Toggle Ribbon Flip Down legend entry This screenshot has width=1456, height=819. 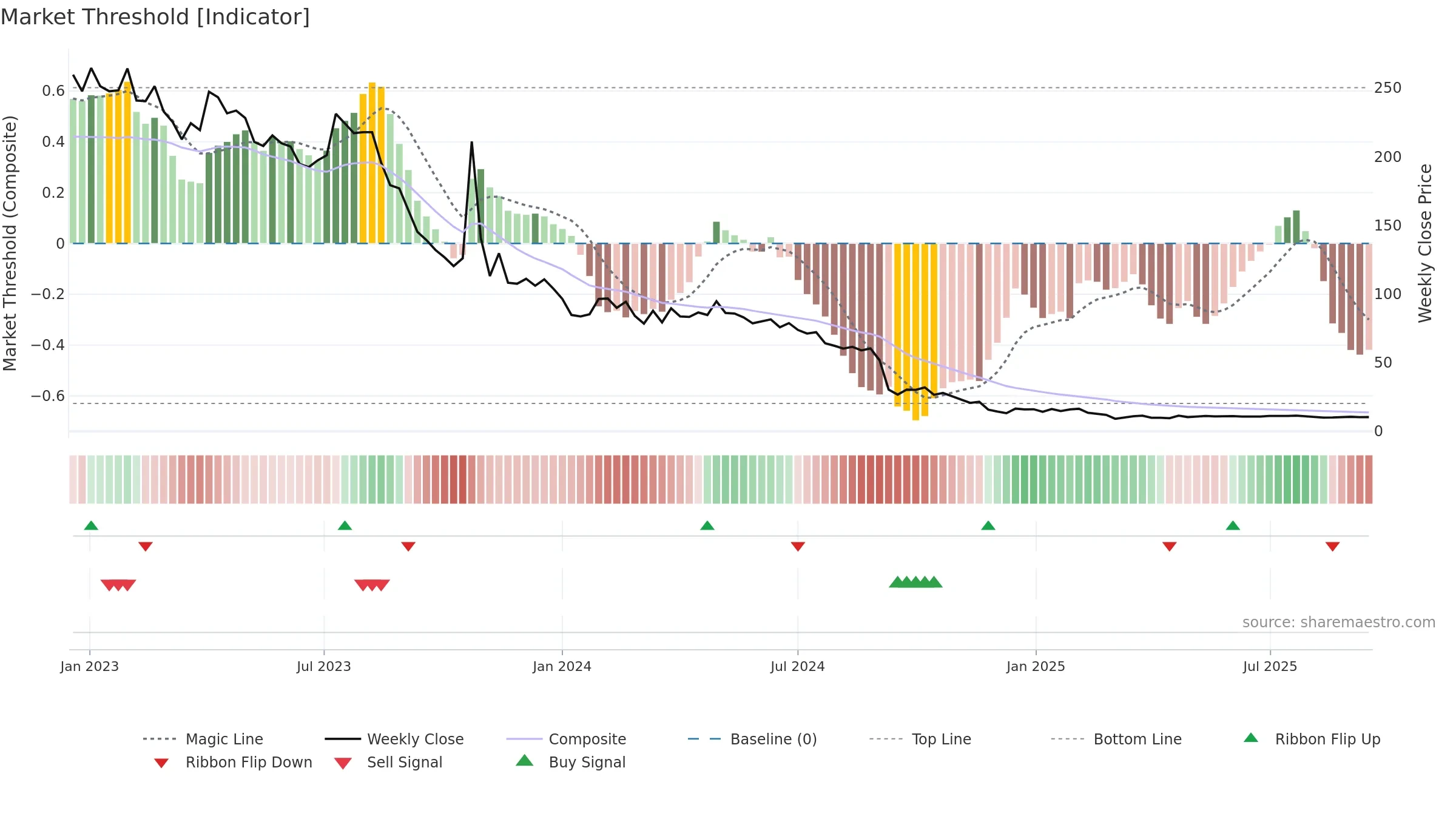click(232, 762)
